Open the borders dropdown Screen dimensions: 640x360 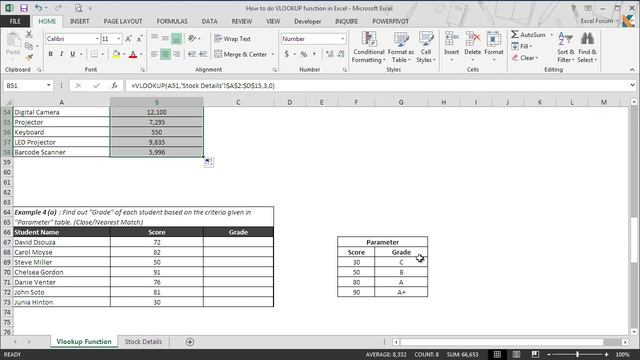(x=102, y=54)
